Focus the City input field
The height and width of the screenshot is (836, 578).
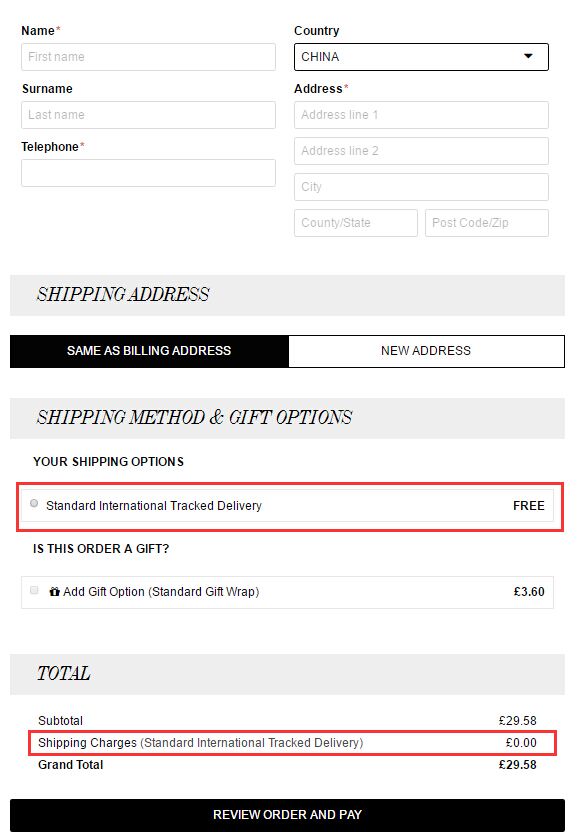click(x=421, y=187)
